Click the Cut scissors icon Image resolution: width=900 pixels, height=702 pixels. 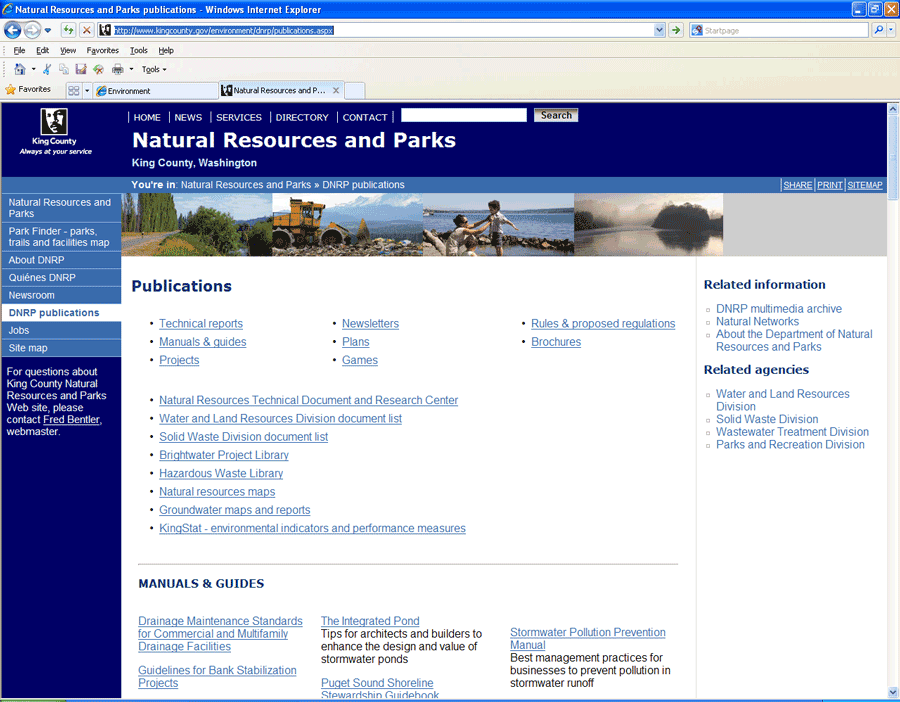tap(47, 70)
